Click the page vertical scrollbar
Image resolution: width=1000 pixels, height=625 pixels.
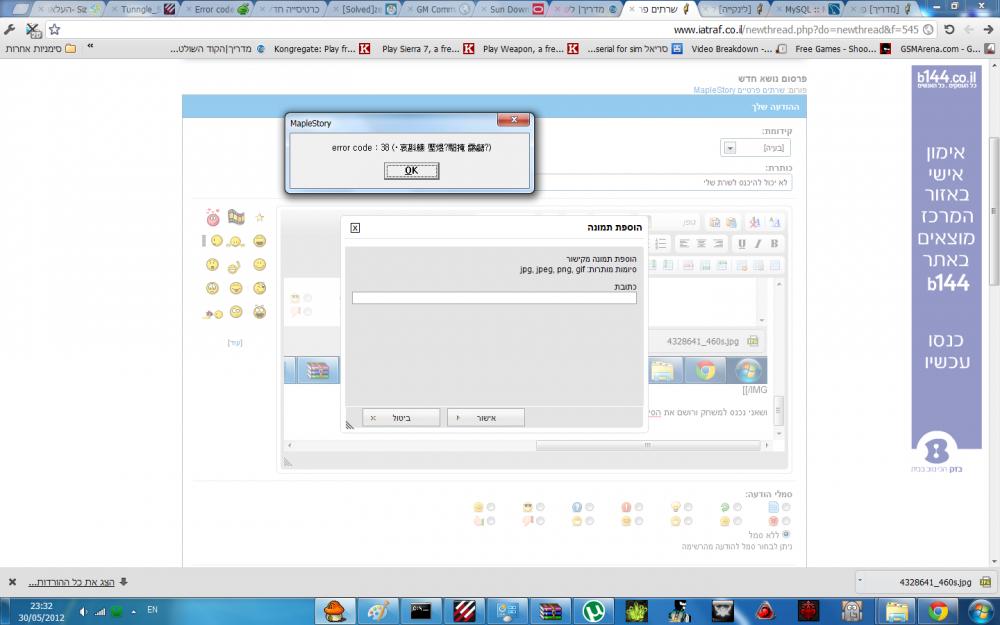pos(994,210)
